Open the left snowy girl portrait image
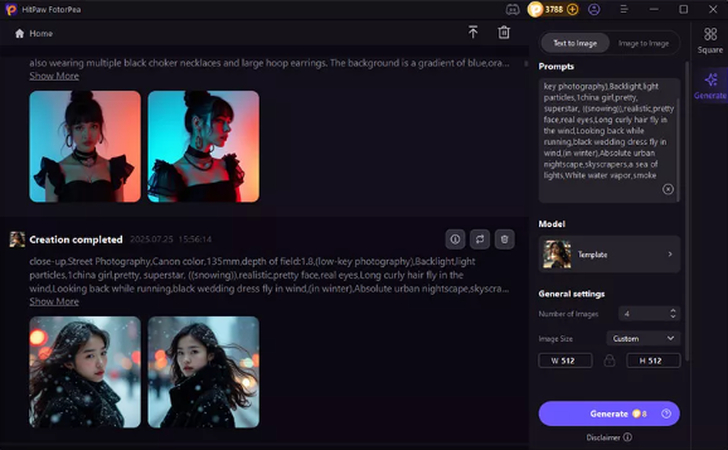728x450 pixels. [x=85, y=372]
